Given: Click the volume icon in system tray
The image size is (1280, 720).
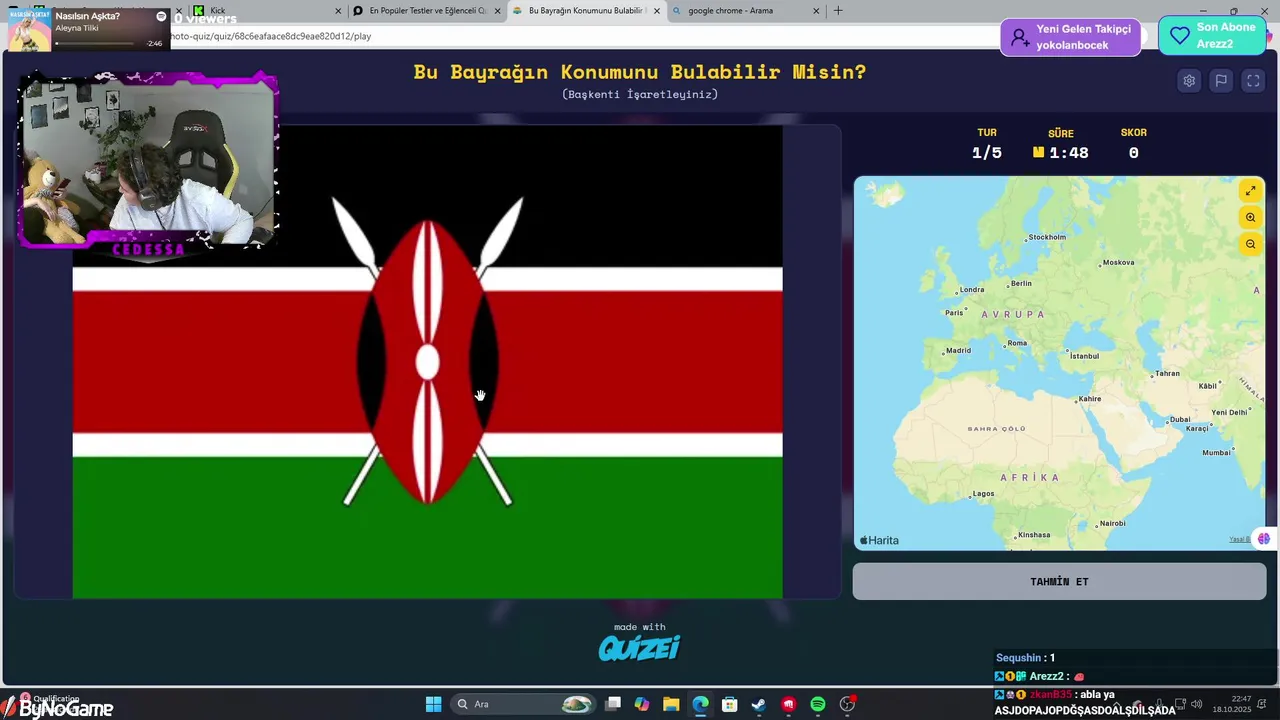Looking at the screenshot, I should point(1197,704).
